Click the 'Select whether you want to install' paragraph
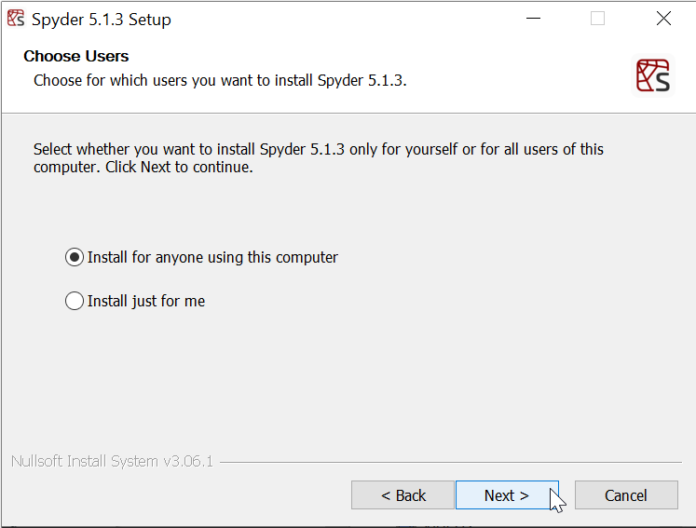Screen dimensions: 696x528 [x=318, y=158]
